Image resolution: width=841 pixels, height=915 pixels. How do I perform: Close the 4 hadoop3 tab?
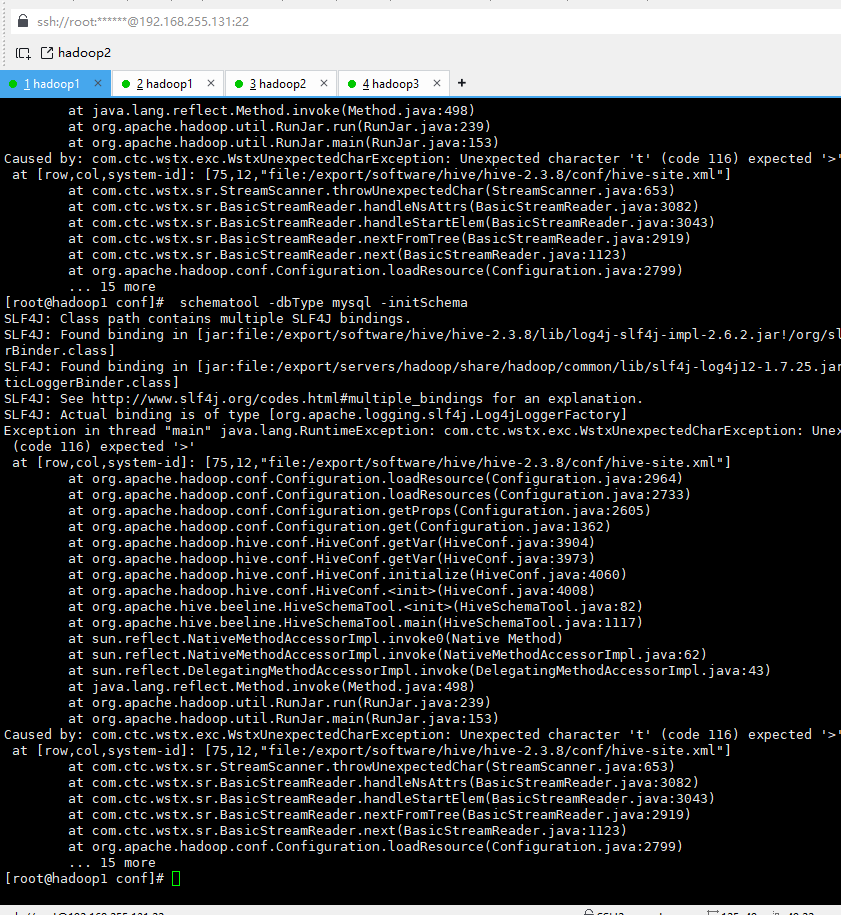click(x=437, y=83)
